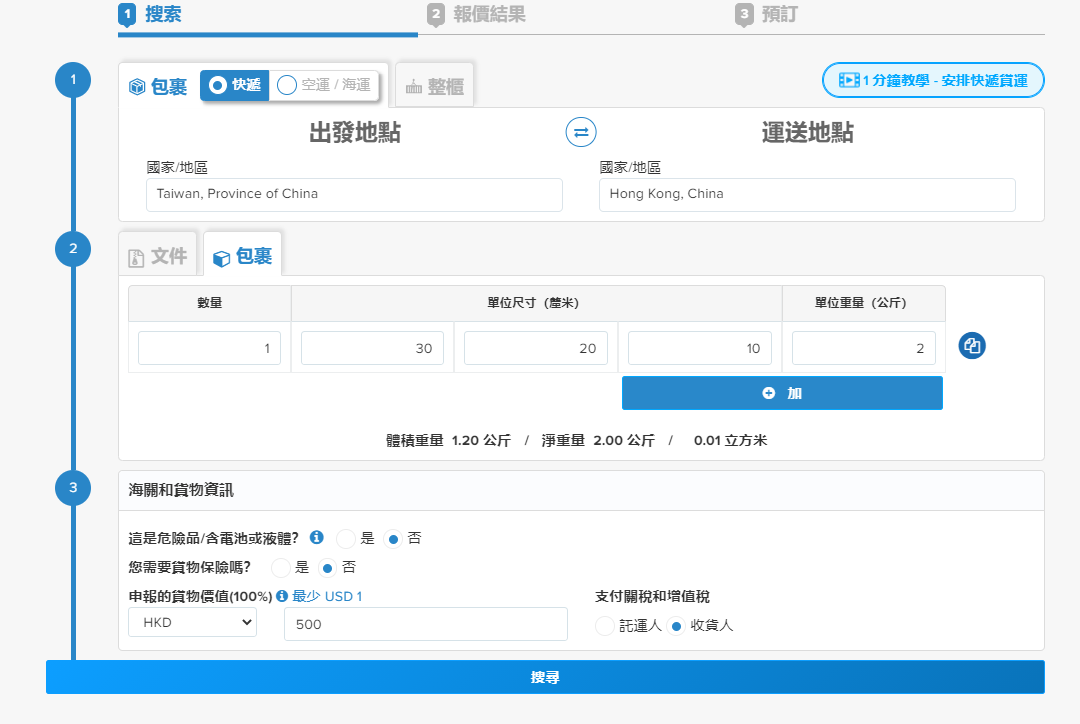This screenshot has height=724, width=1080.
Task: Click the quantity input showing 1
Action: [x=209, y=348]
